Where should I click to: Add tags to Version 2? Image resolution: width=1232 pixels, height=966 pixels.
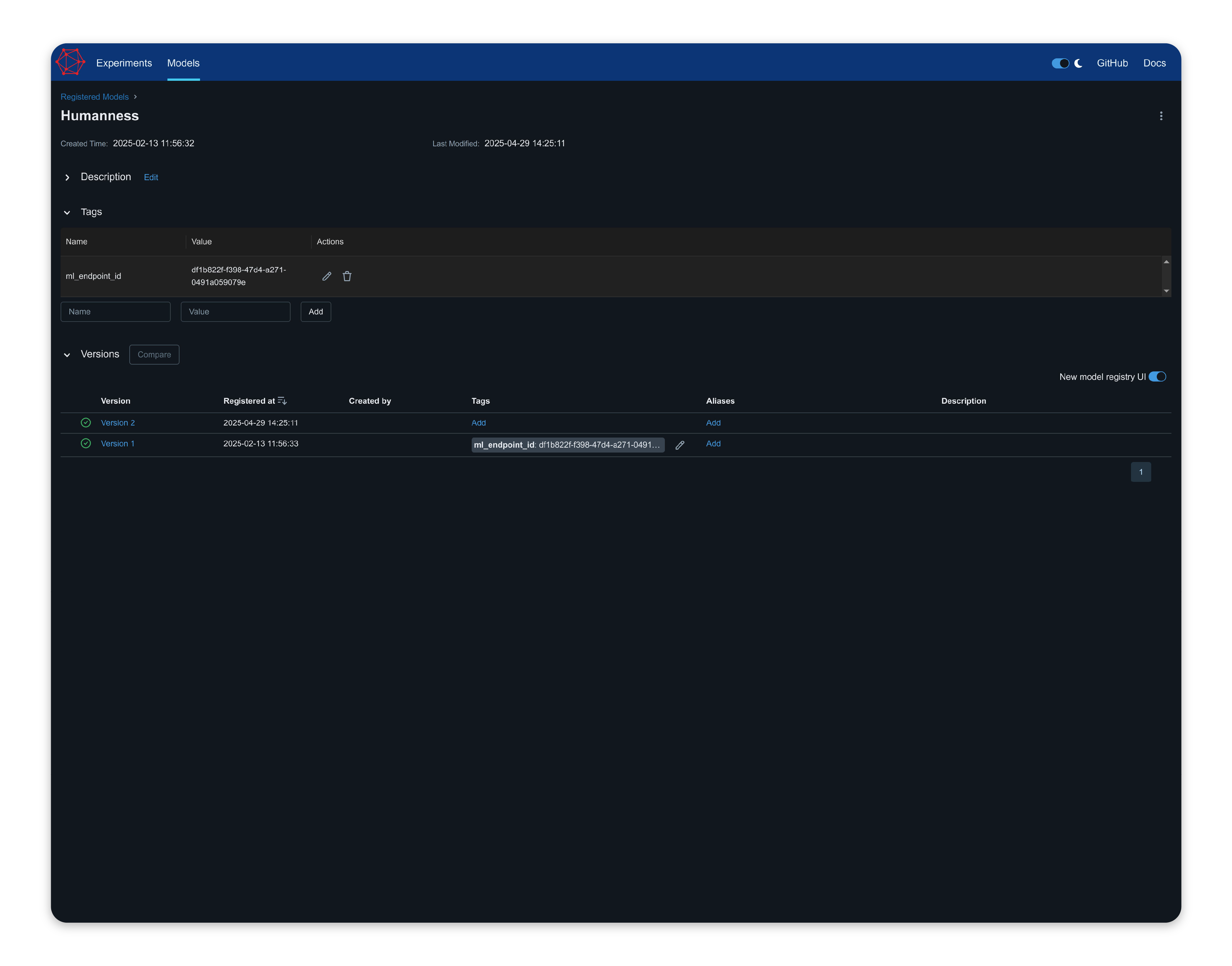coord(478,423)
